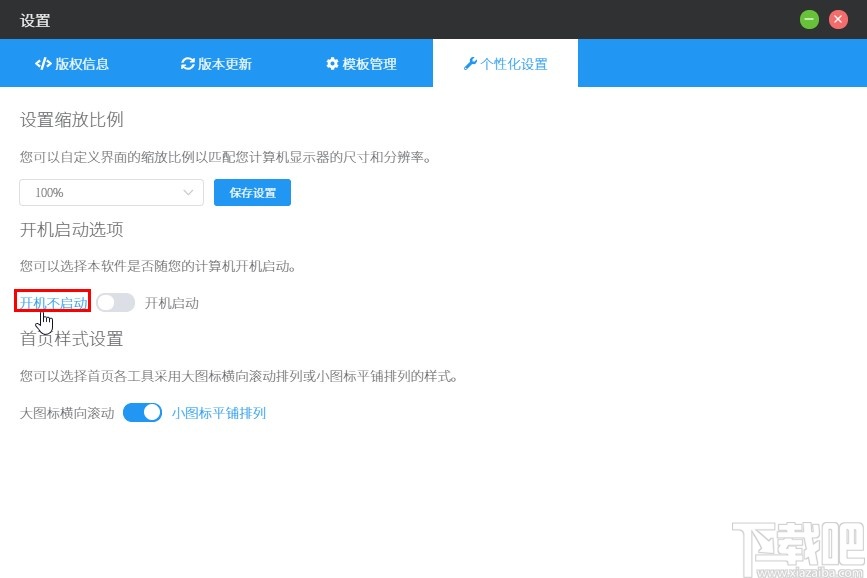
Task: Select the highlighted 开机不启动 option
Action: (x=51, y=302)
